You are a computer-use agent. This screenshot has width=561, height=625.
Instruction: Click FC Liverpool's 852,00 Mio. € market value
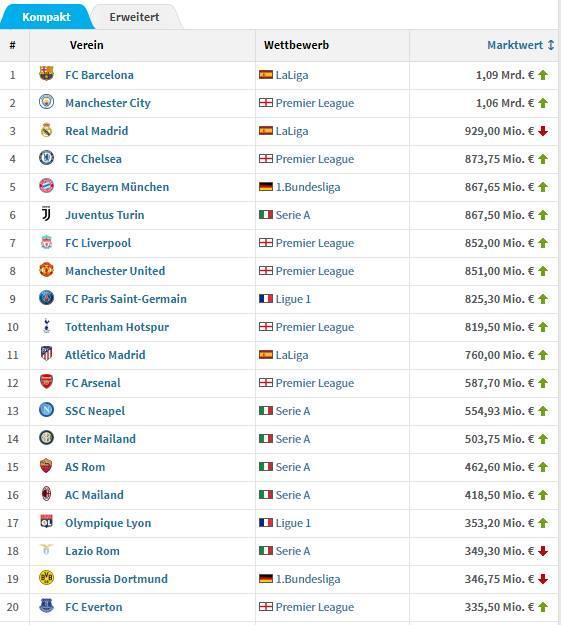[x=499, y=243]
